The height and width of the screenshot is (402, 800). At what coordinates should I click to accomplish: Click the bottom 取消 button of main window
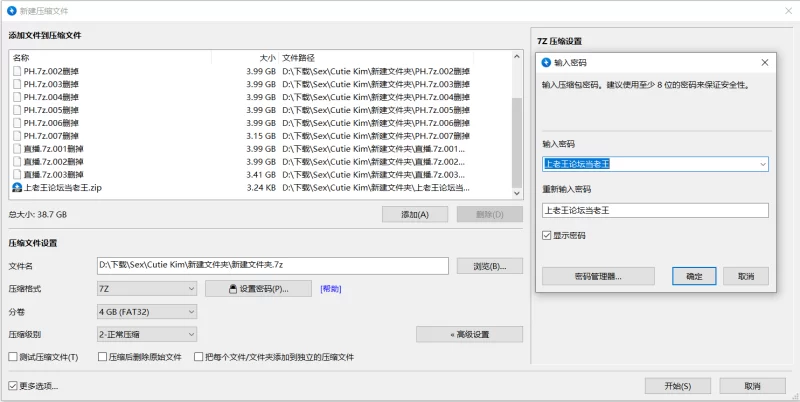752,386
